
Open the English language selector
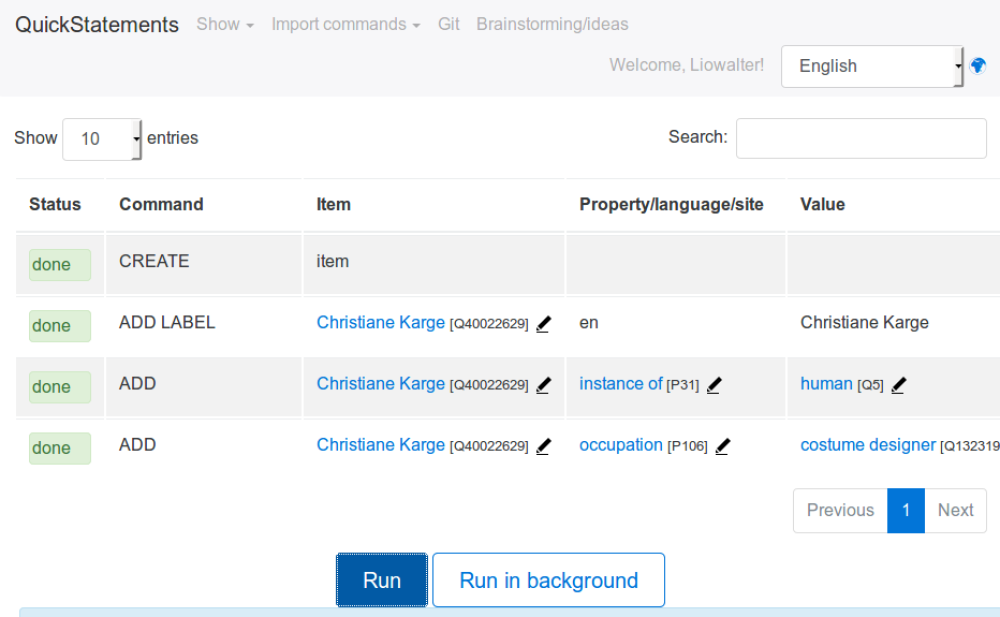point(872,66)
